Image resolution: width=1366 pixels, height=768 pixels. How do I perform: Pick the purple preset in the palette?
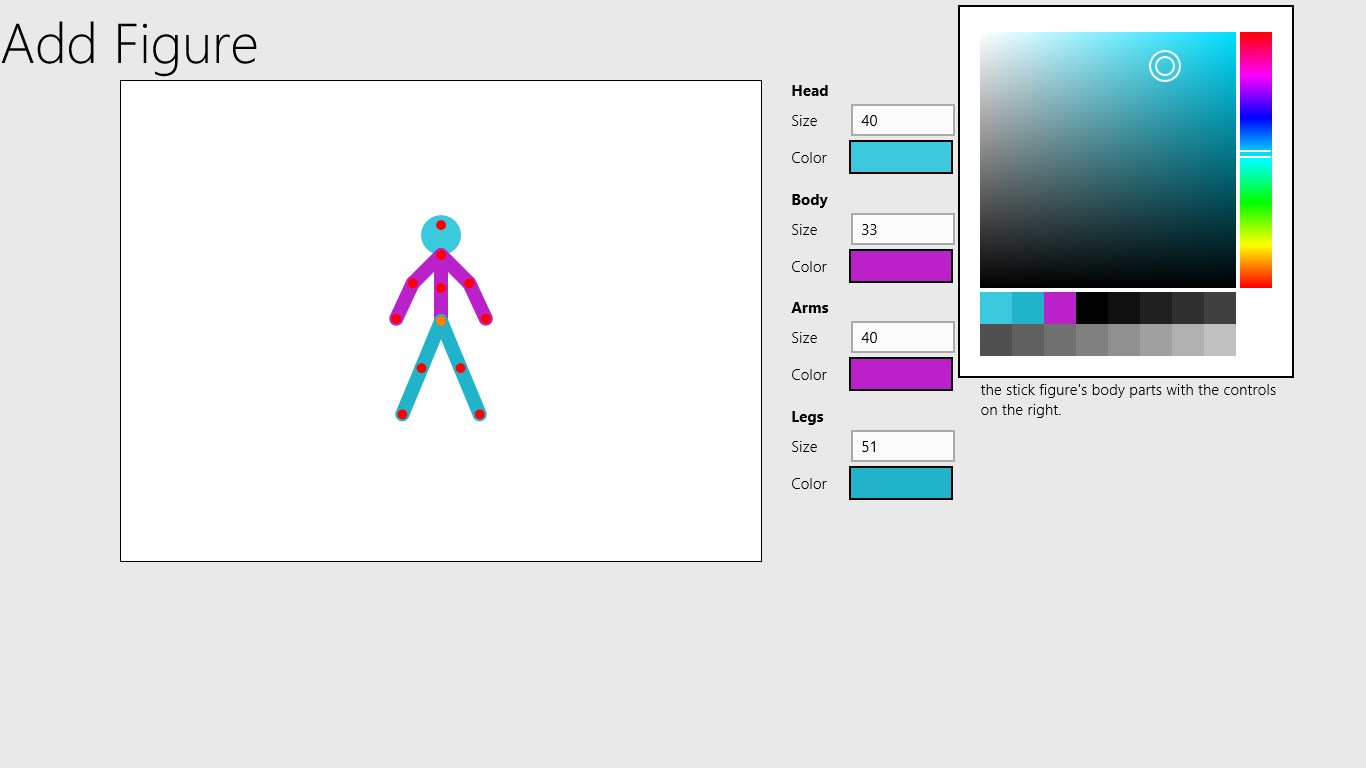coord(1059,308)
